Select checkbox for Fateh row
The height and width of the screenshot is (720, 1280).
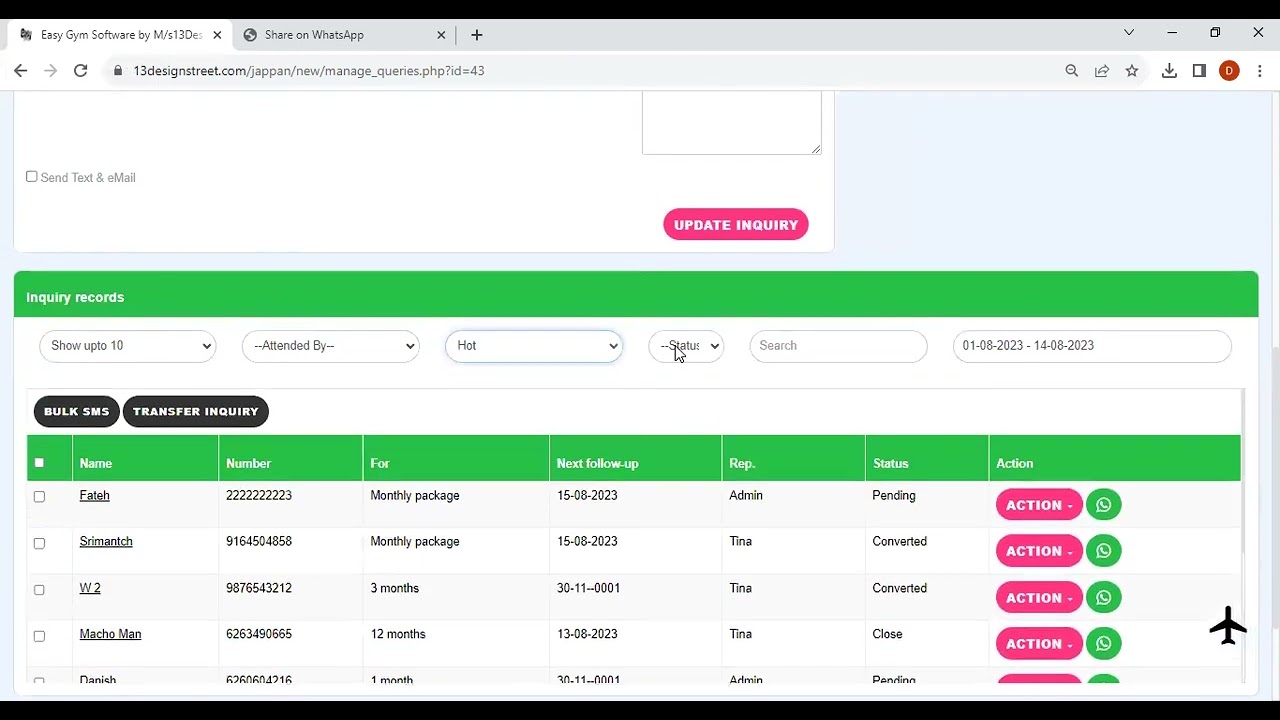[x=39, y=496]
